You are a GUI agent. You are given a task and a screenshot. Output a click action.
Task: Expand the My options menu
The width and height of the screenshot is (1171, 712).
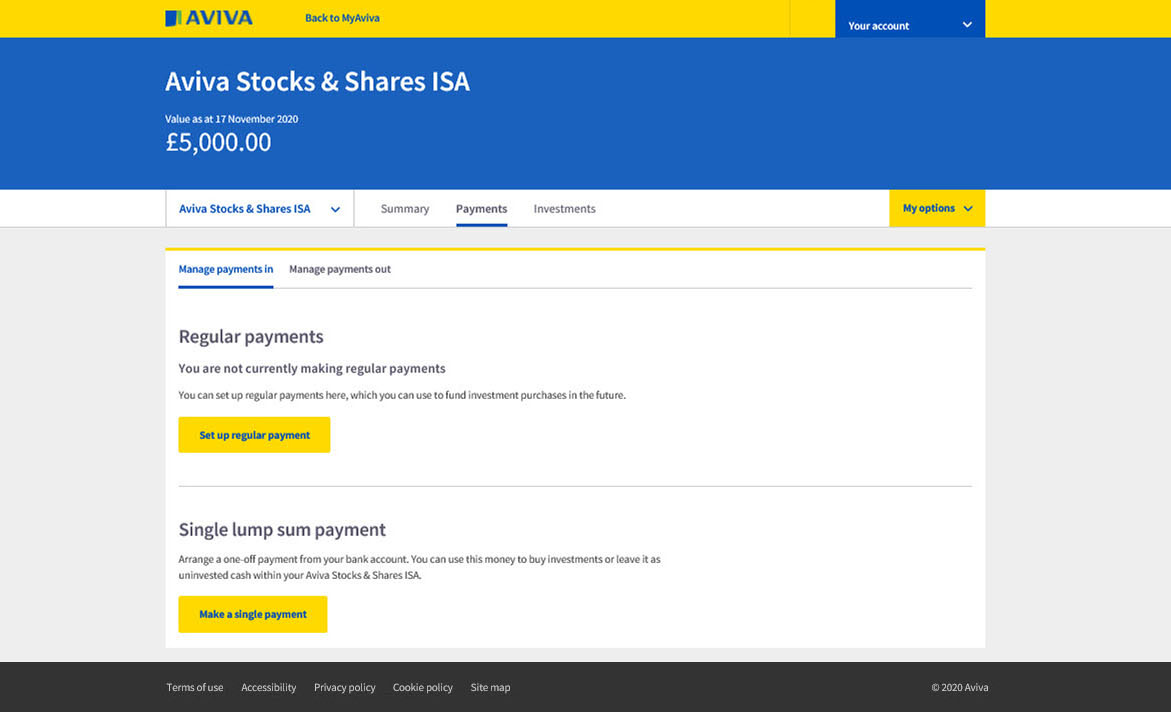937,208
